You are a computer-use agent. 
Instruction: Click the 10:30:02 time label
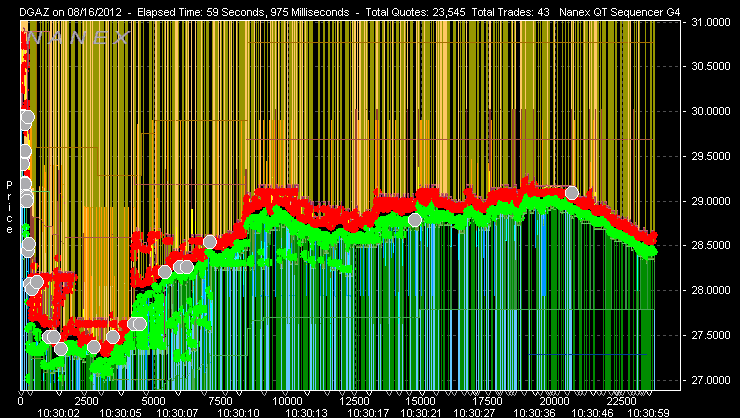pos(59,413)
